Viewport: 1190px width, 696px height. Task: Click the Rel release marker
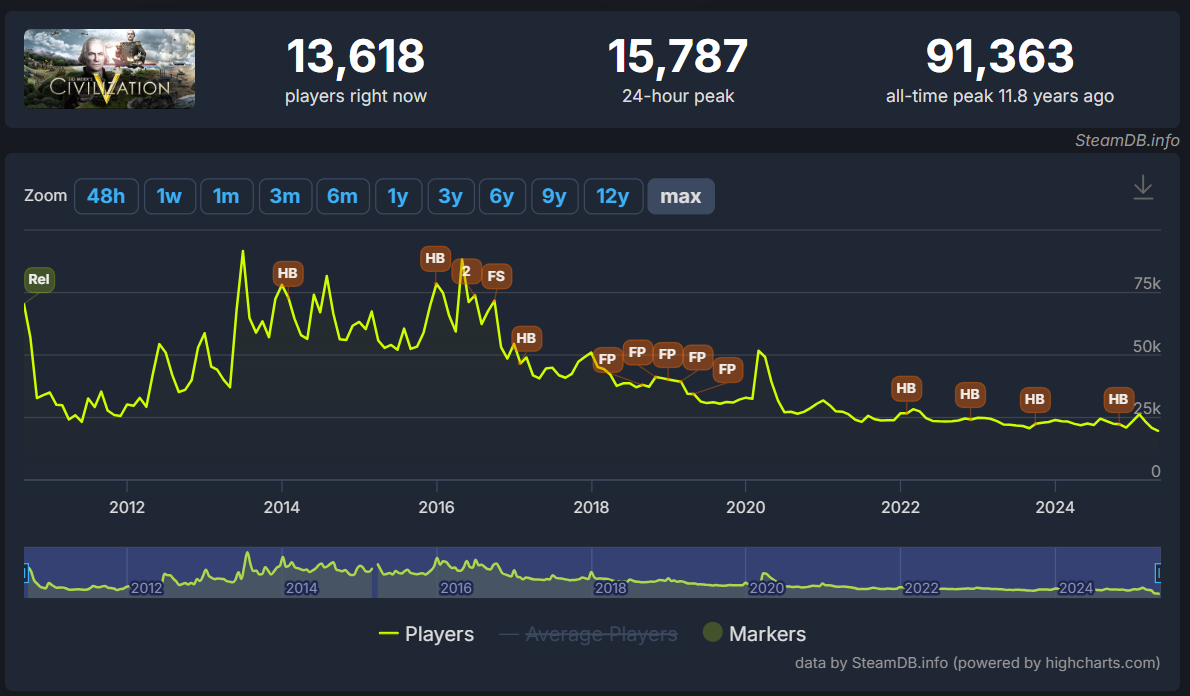[39, 279]
